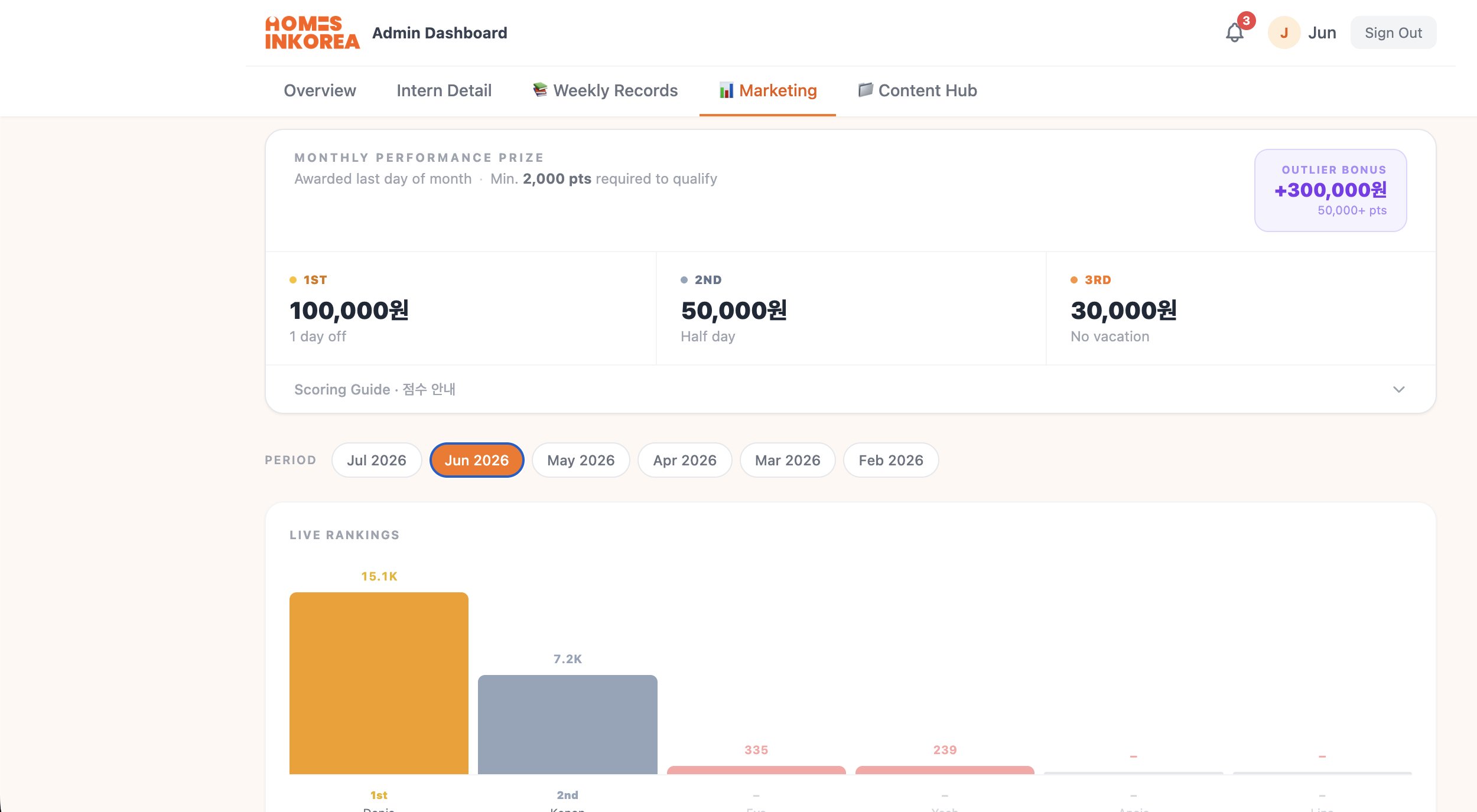Click the J user avatar
1477x812 pixels.
1284,32
